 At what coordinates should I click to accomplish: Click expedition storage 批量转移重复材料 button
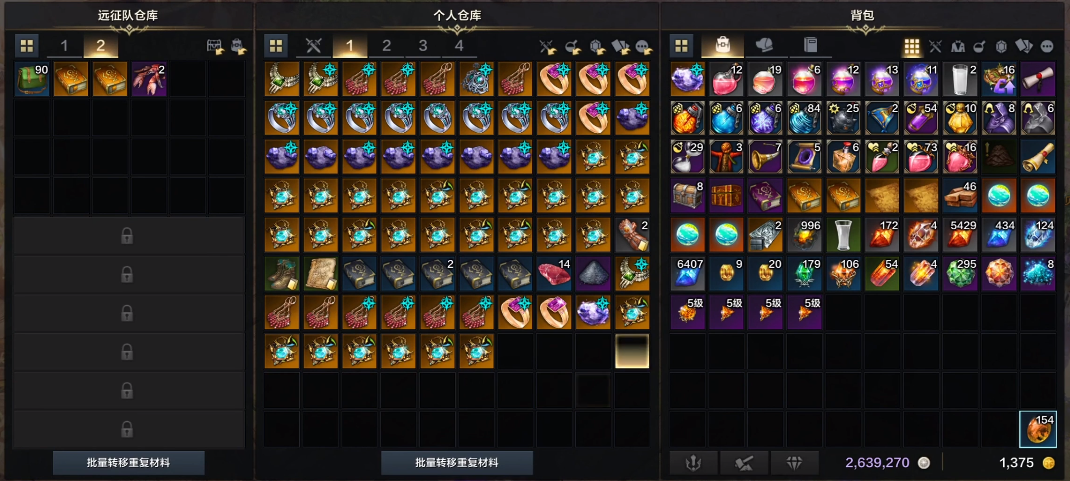coord(128,463)
